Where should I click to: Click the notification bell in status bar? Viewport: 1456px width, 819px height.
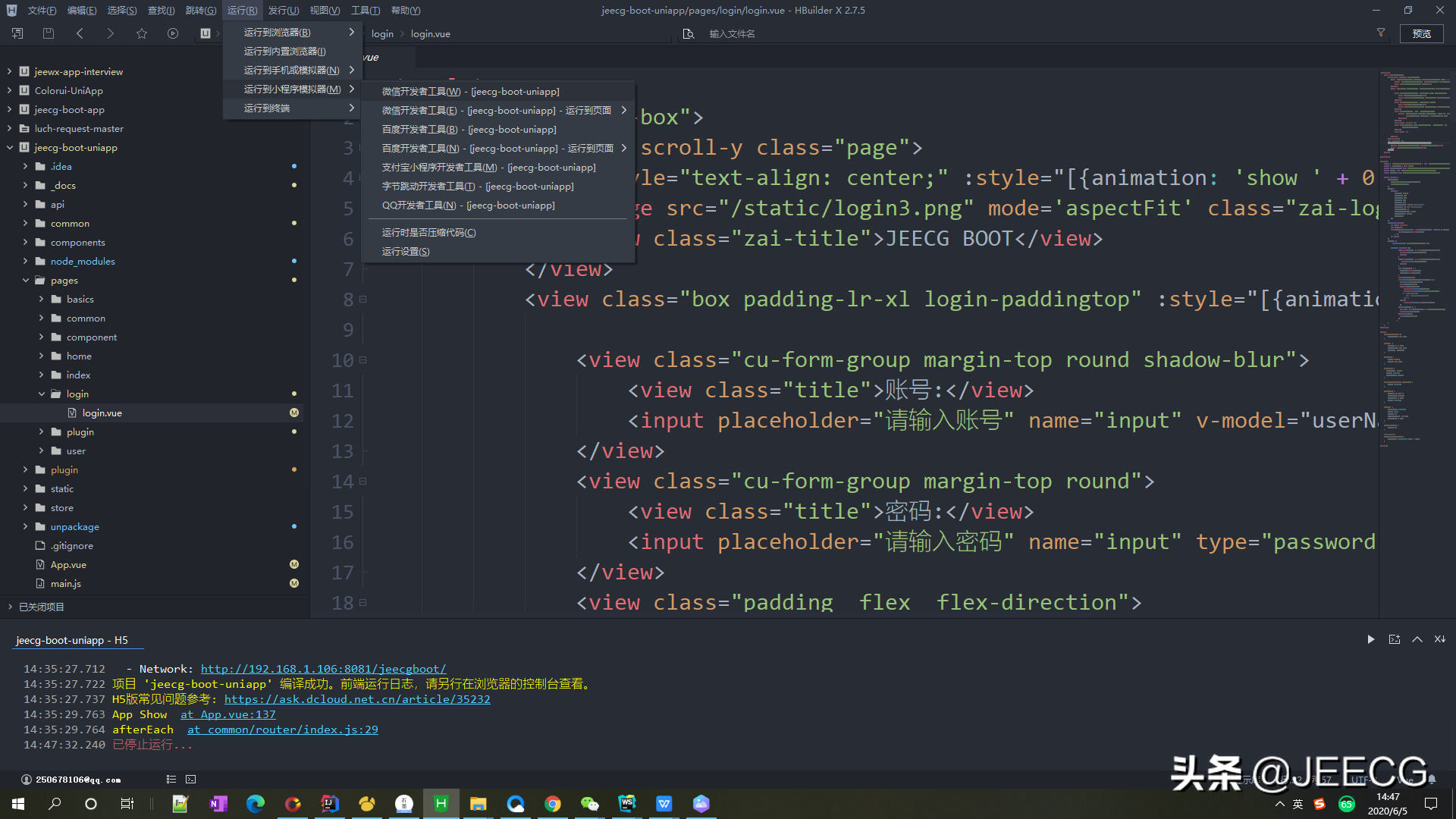tap(1432, 779)
